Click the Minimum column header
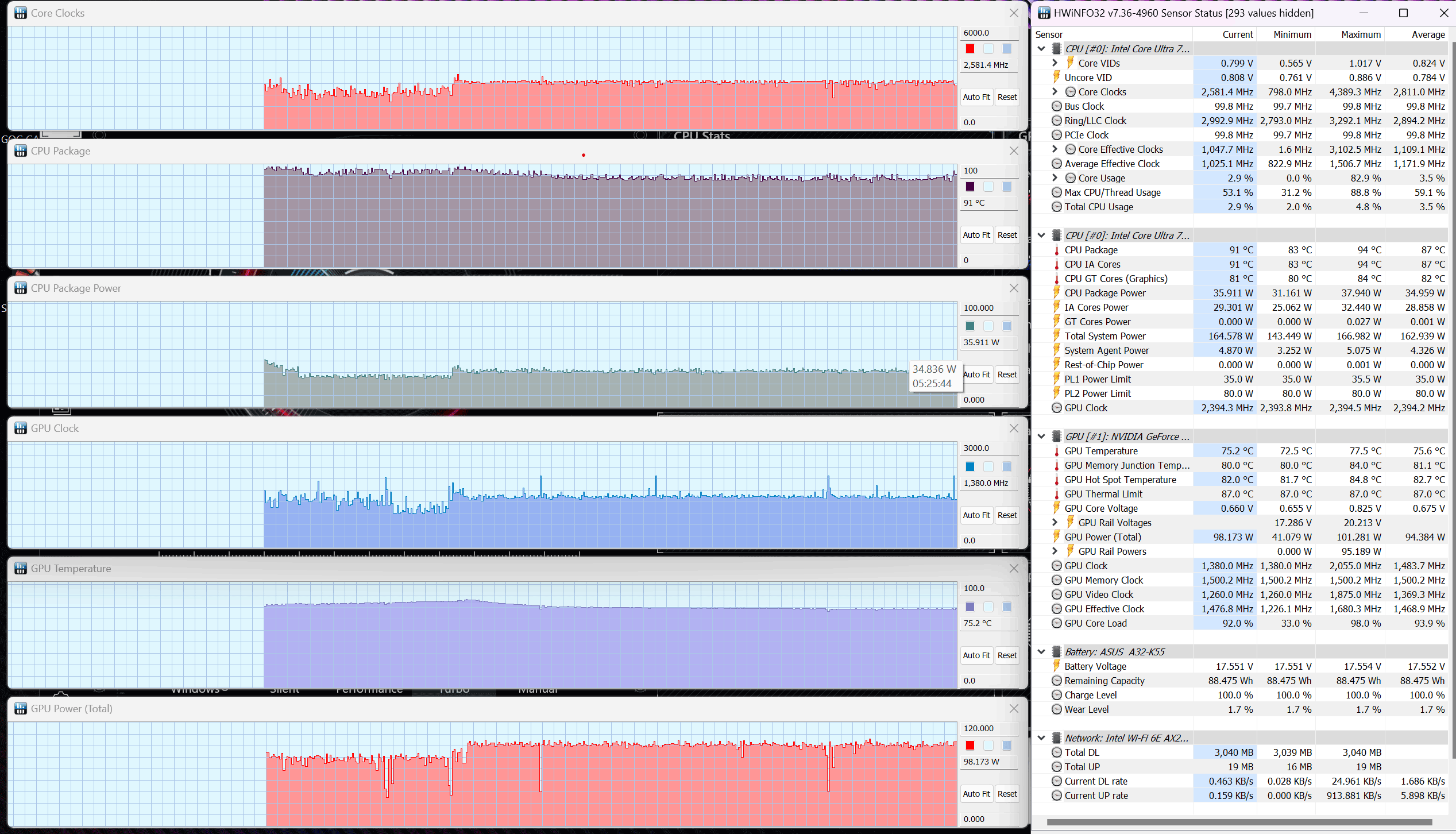The image size is (1456, 834). pyautogui.click(x=1286, y=34)
